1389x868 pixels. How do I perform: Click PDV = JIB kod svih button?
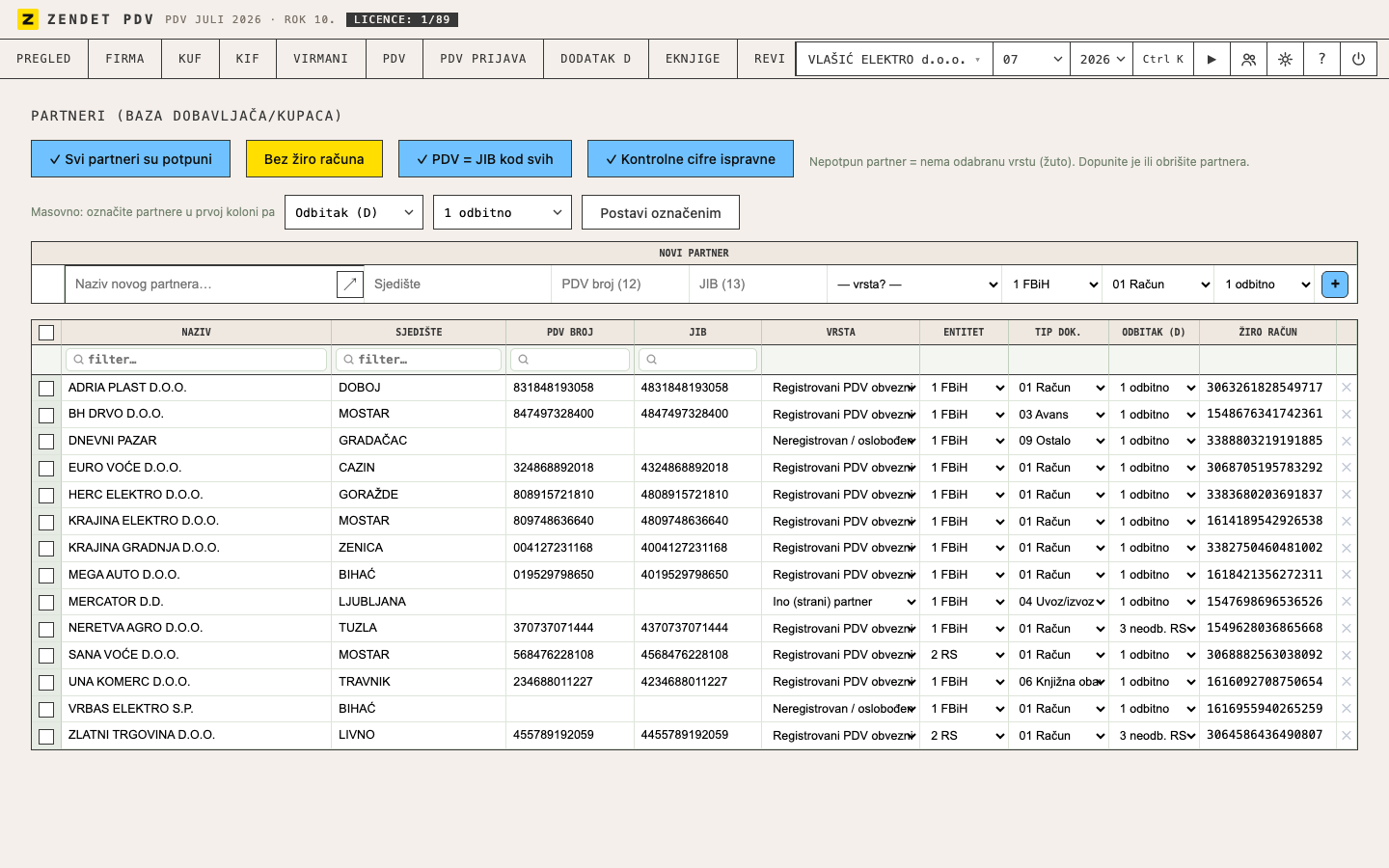coord(485,159)
